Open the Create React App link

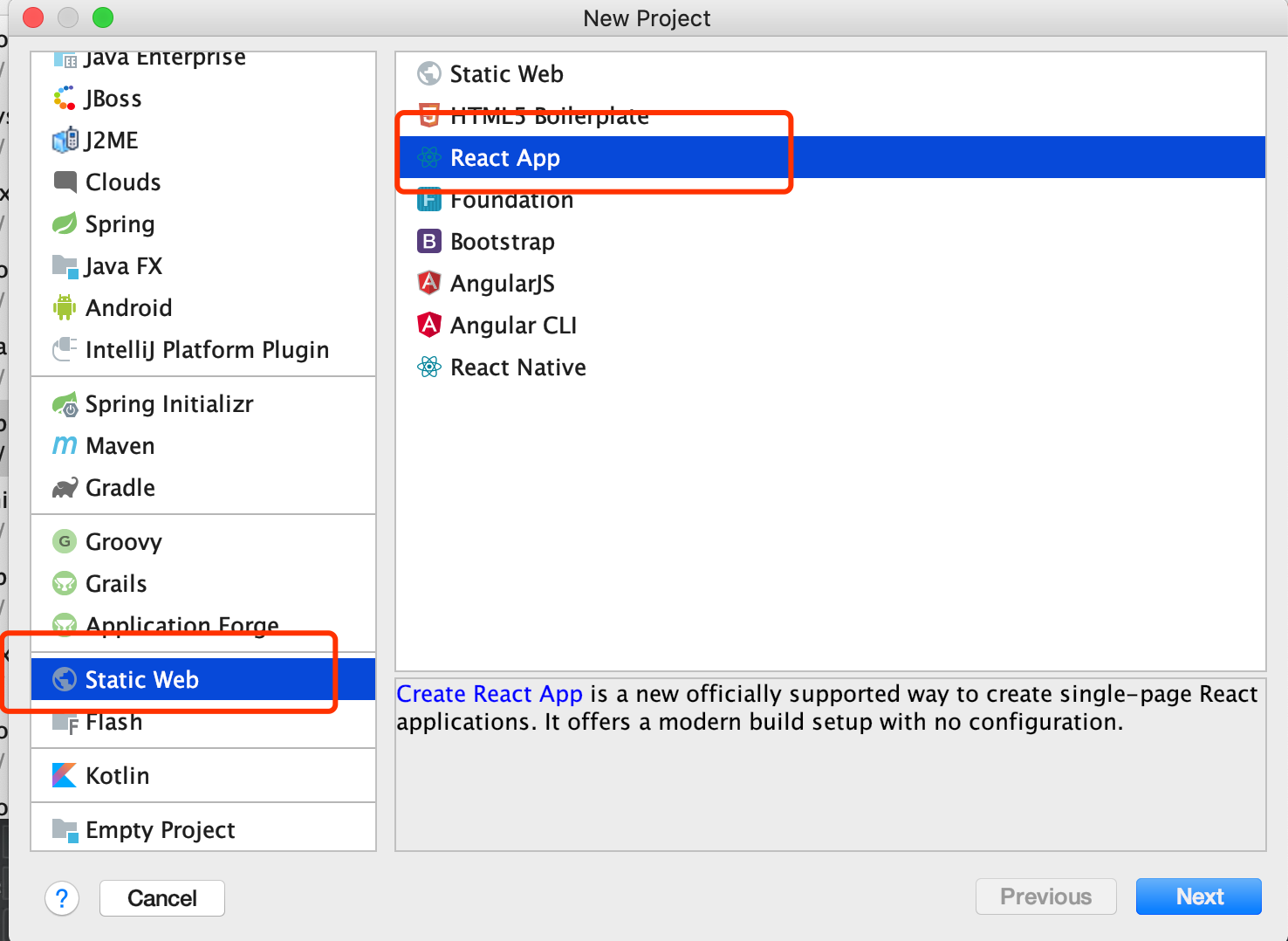(x=489, y=694)
